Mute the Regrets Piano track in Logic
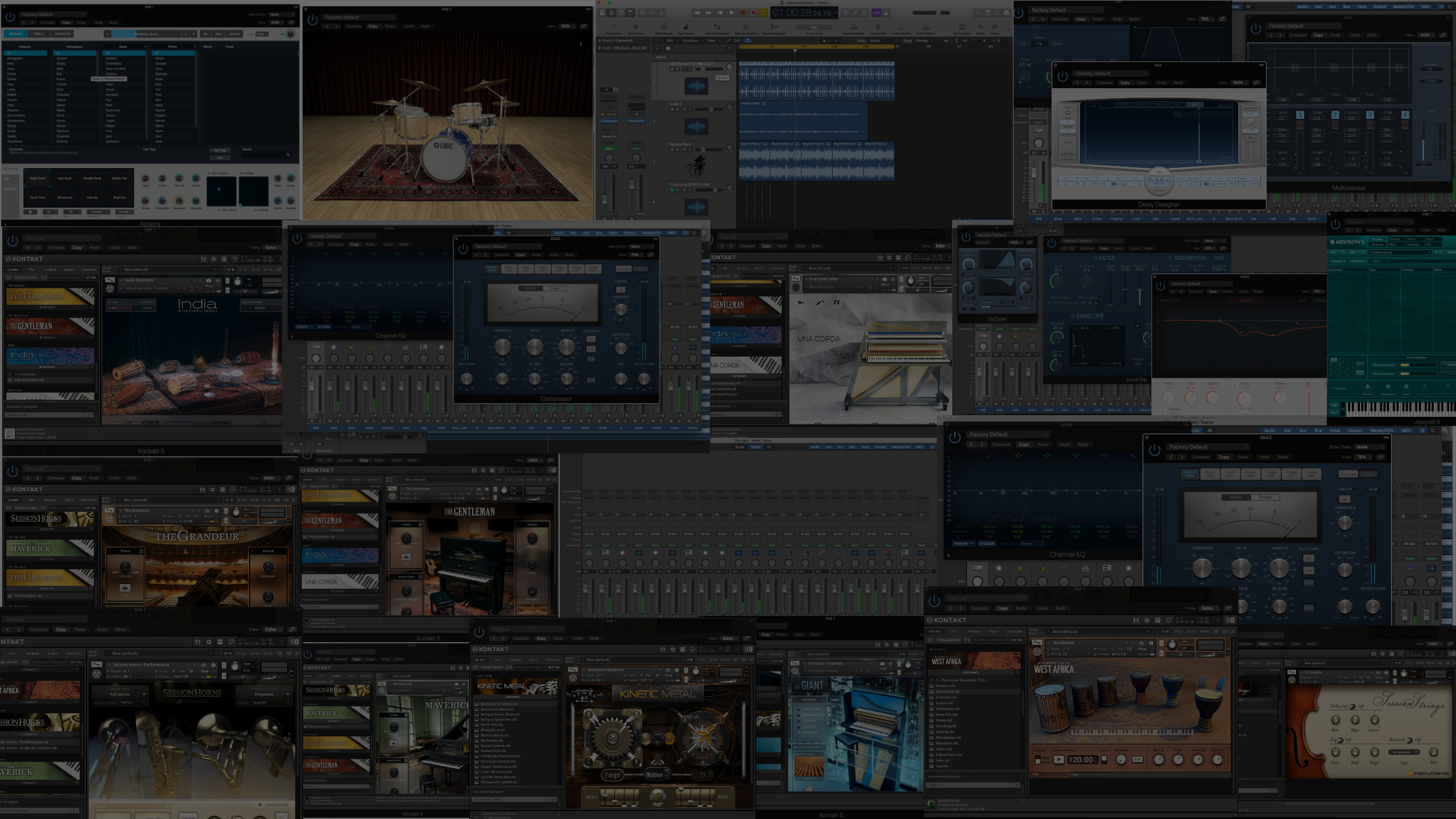The width and height of the screenshot is (1456, 819). pos(672,150)
